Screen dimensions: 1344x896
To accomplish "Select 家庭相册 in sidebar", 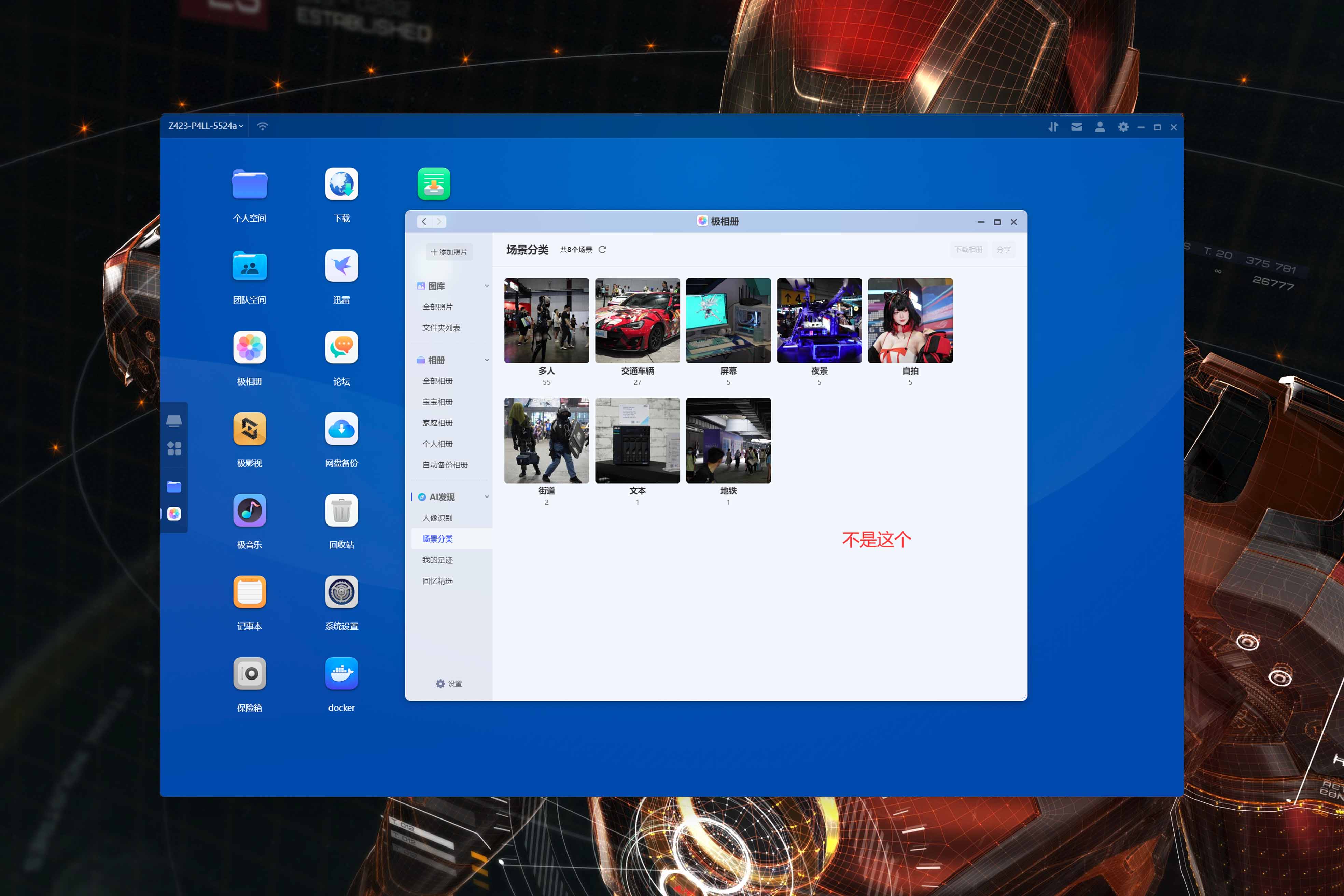I will (x=437, y=423).
